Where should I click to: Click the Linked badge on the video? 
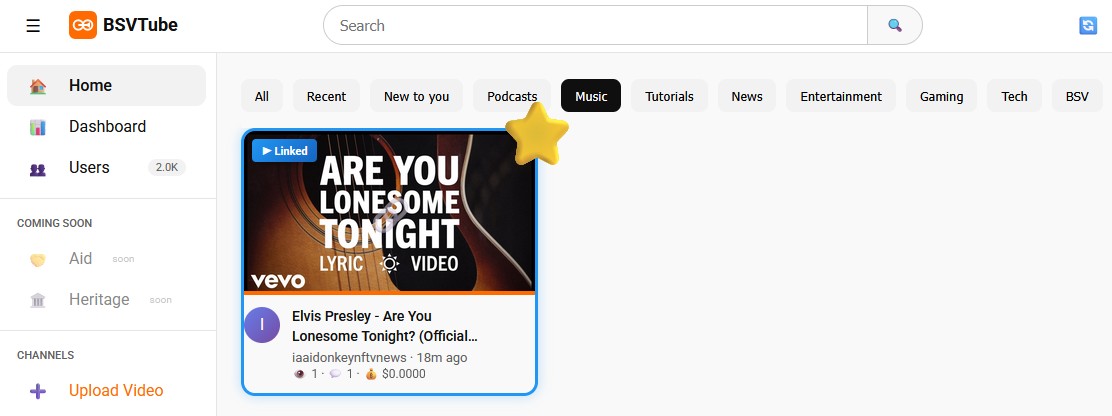(284, 150)
